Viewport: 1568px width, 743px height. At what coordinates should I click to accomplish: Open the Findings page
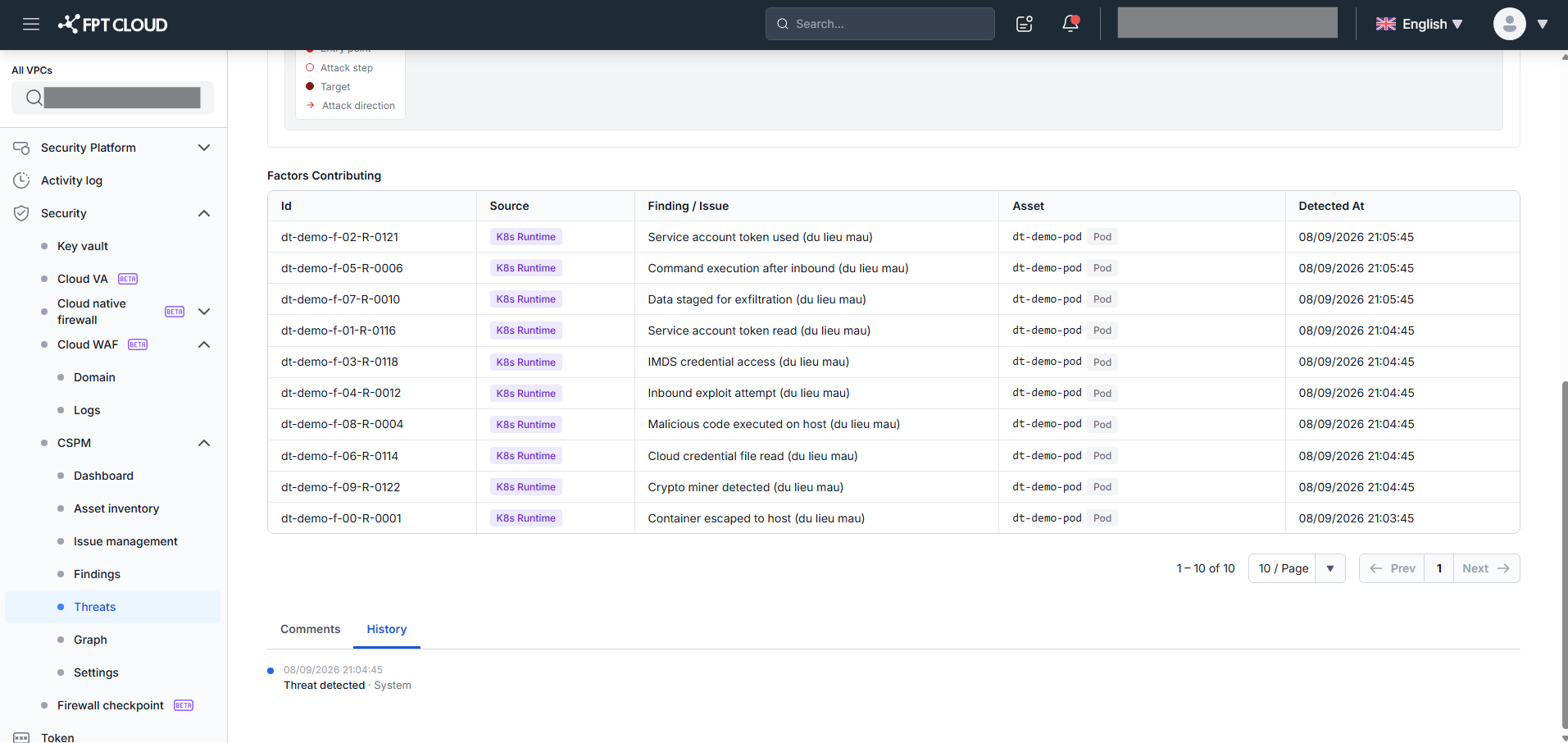(x=97, y=574)
